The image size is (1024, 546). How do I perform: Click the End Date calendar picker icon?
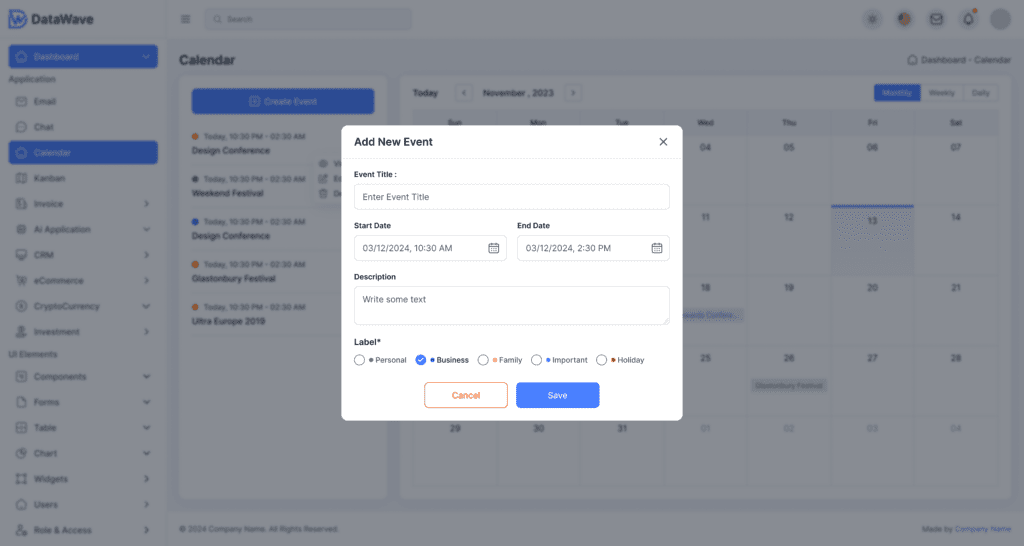pyautogui.click(x=657, y=248)
